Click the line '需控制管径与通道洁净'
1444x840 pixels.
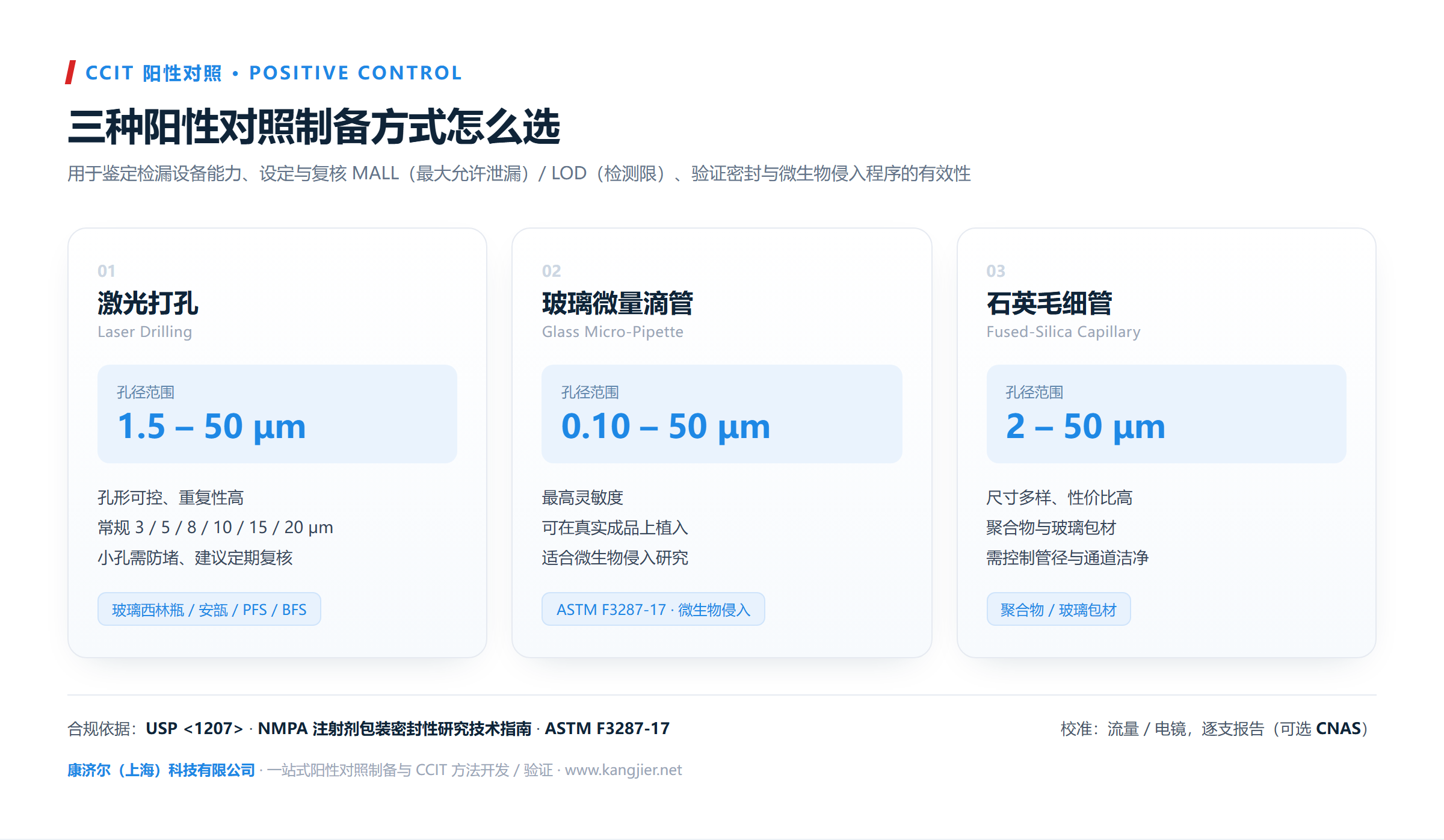point(1067,558)
